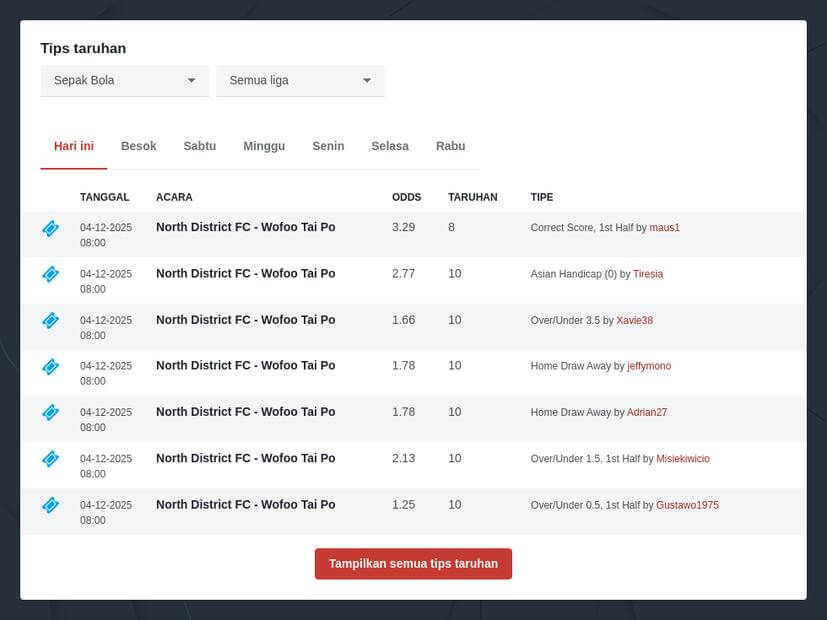The height and width of the screenshot is (620, 827).
Task: Click the ticket icon next to Misiekiwicio's tip
Action: coord(50,458)
